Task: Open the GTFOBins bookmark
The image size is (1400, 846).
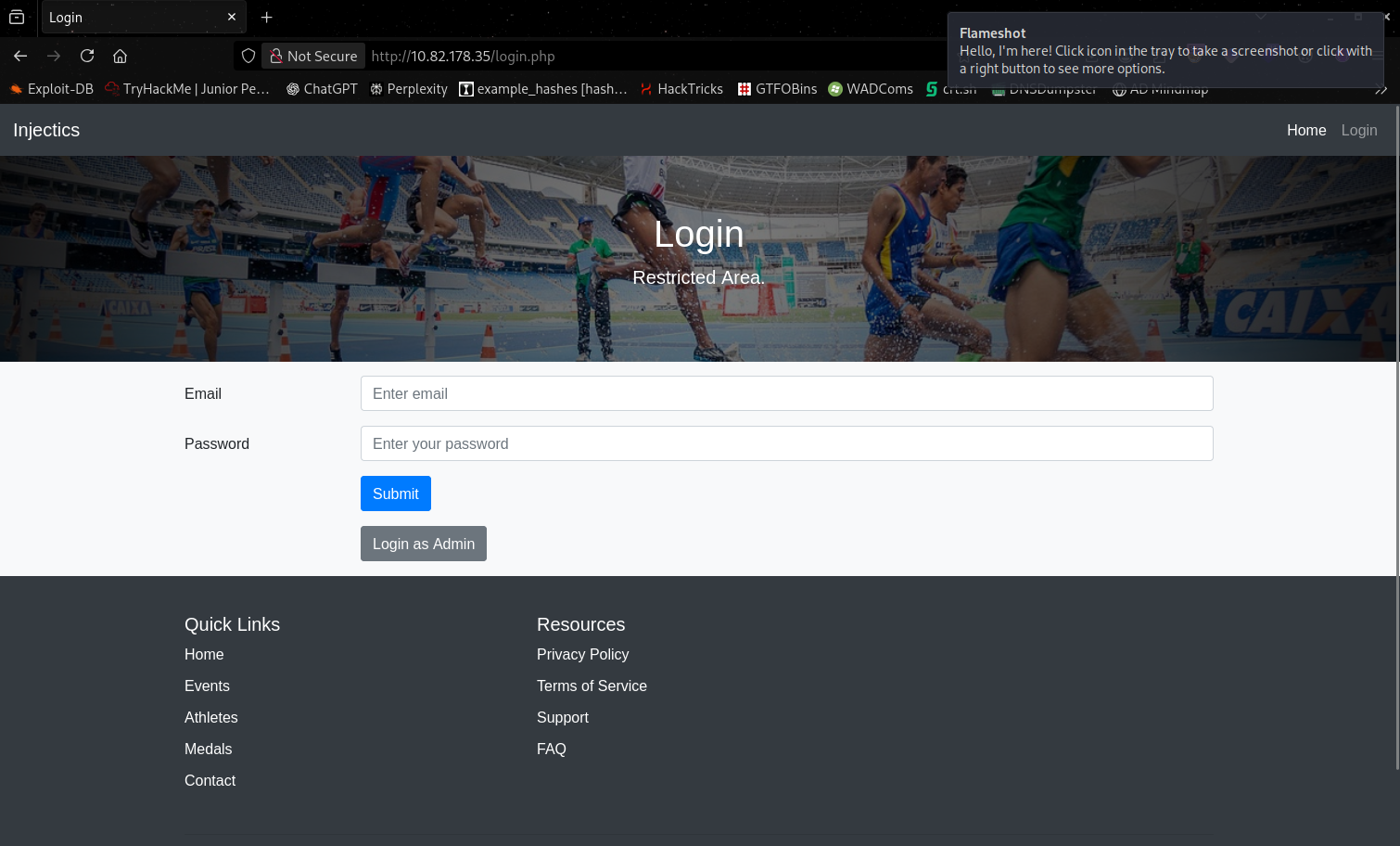Action: [x=777, y=89]
